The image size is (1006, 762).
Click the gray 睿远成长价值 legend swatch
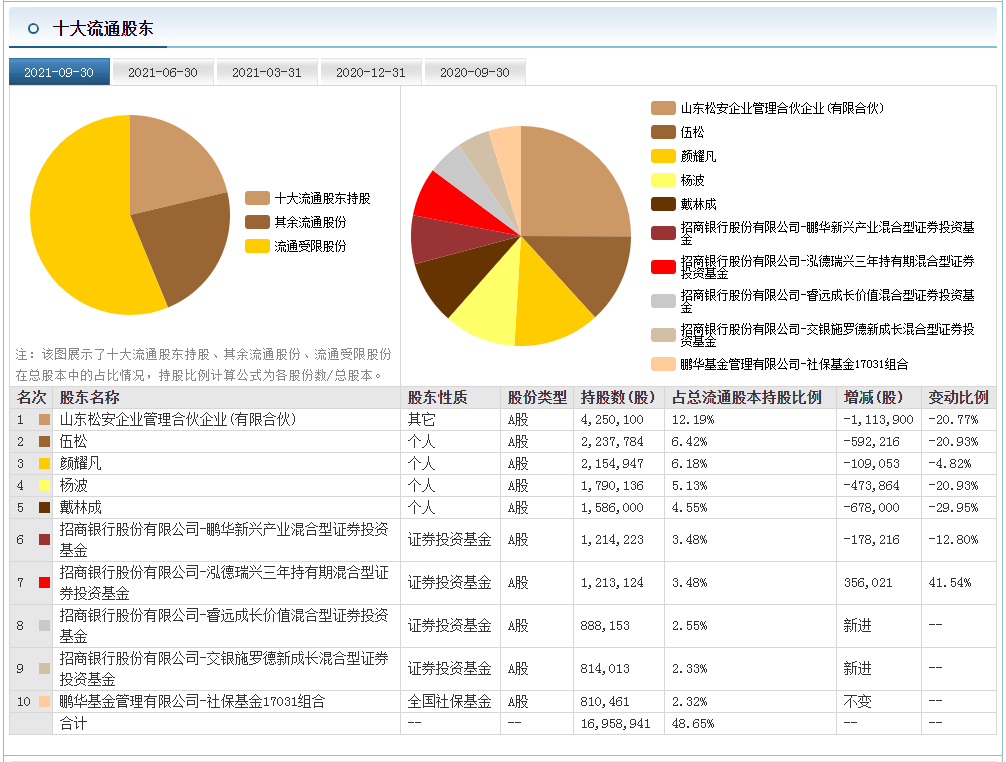[x=663, y=301]
